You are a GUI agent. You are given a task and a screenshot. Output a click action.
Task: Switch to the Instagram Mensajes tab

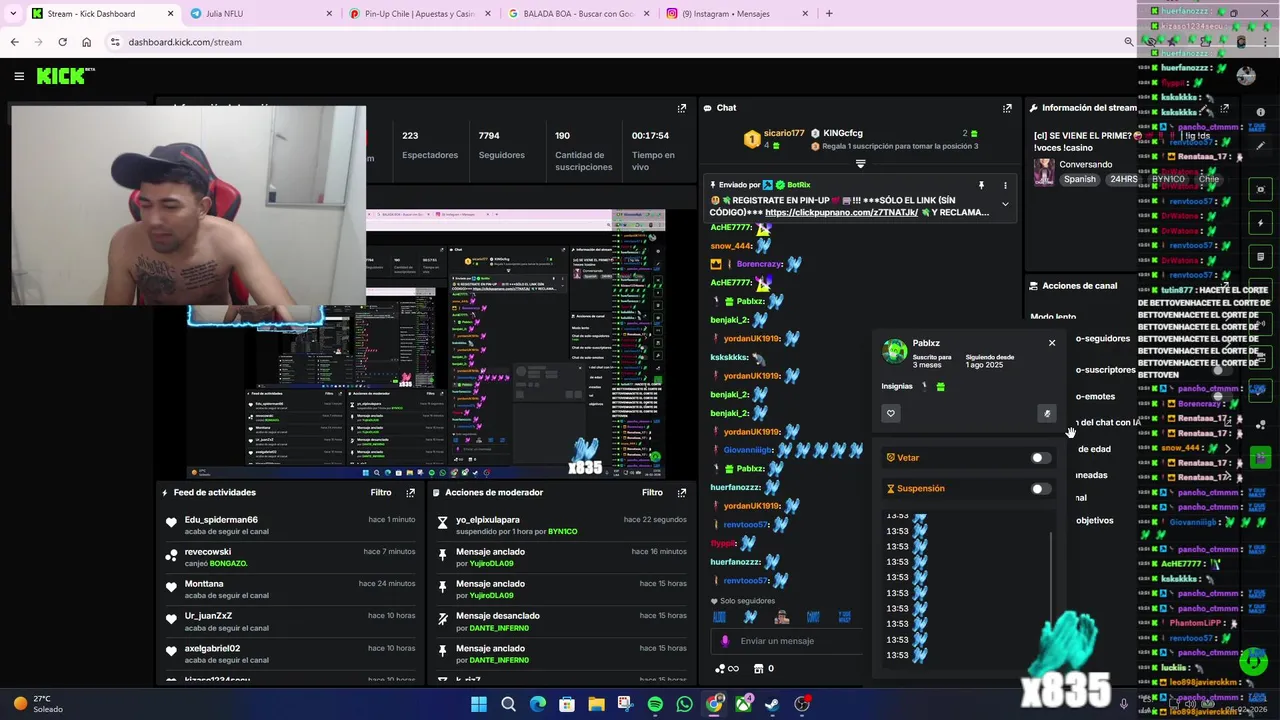(x=737, y=14)
